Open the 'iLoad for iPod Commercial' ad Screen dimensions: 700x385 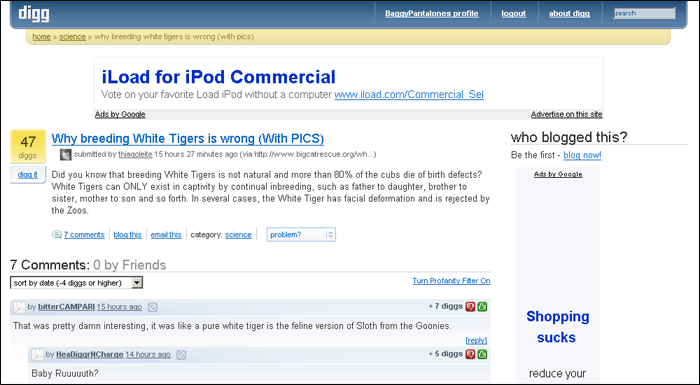(x=219, y=77)
